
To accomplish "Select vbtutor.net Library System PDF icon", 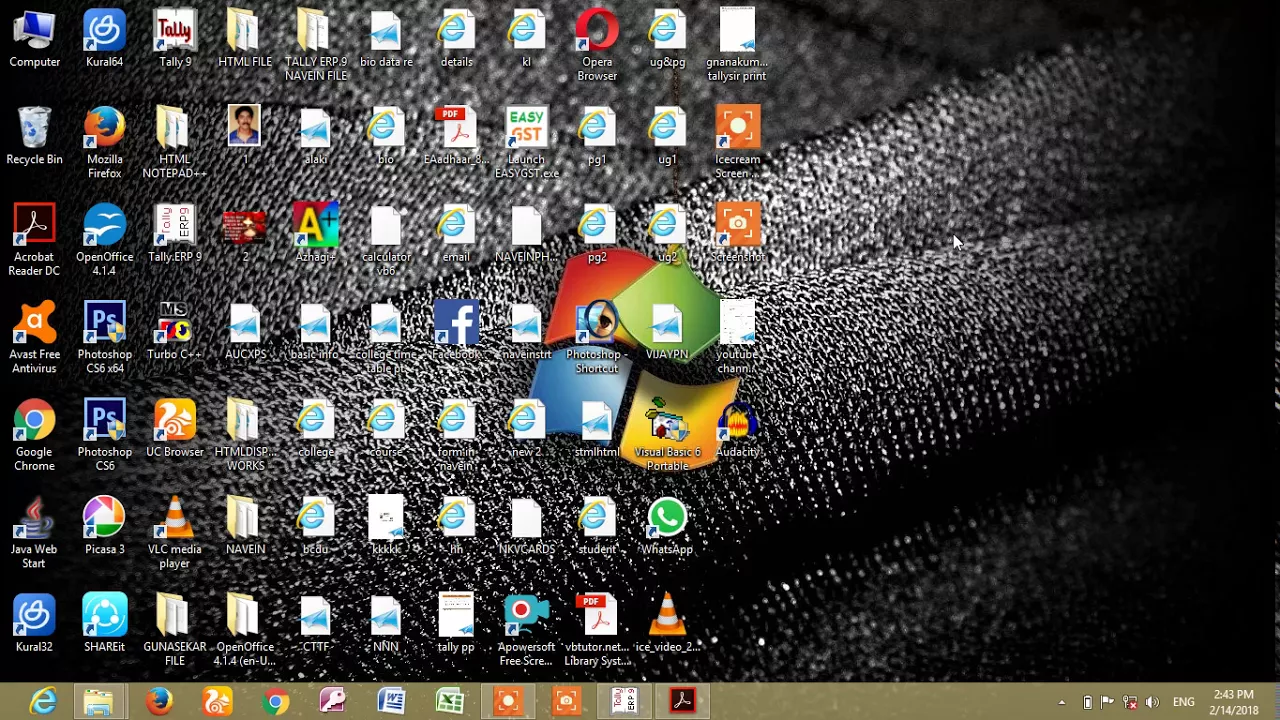I will click(x=597, y=631).
